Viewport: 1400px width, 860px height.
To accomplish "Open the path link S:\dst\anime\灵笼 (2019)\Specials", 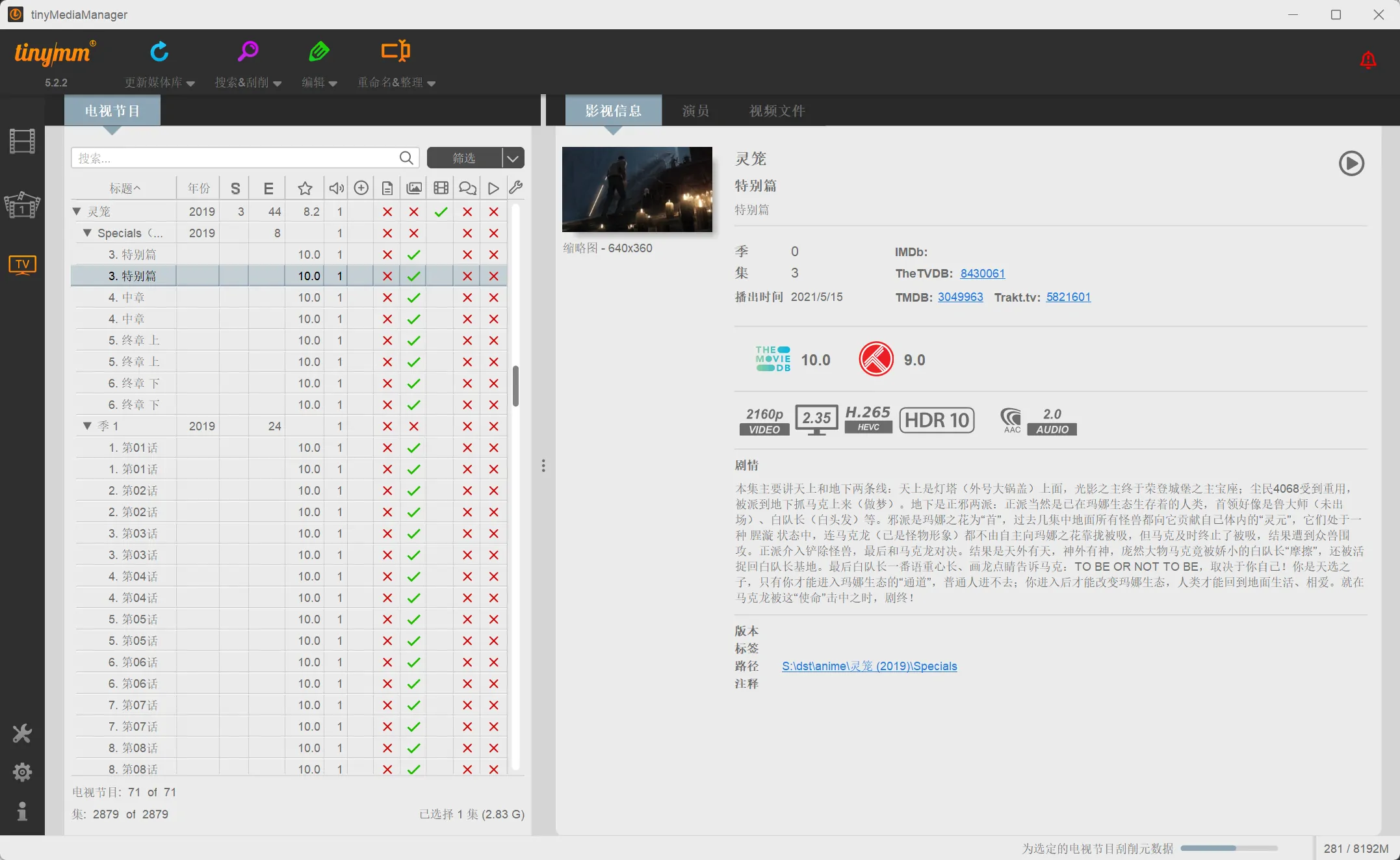I will point(869,666).
